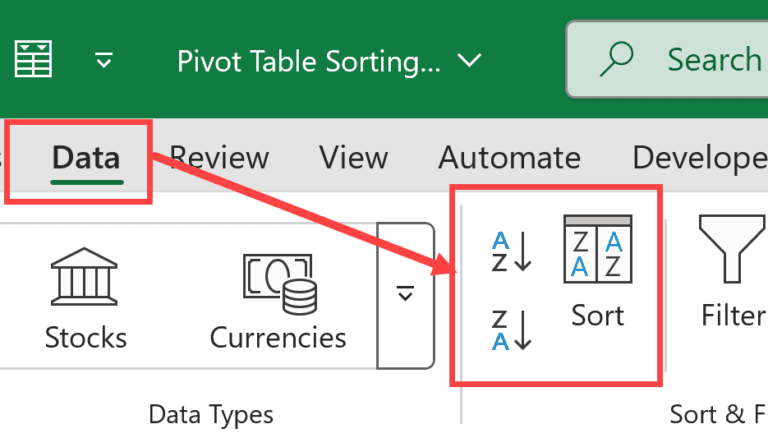Viewport: 768px width, 438px height.
Task: Click the magnifying glass search icon
Action: click(x=617, y=59)
